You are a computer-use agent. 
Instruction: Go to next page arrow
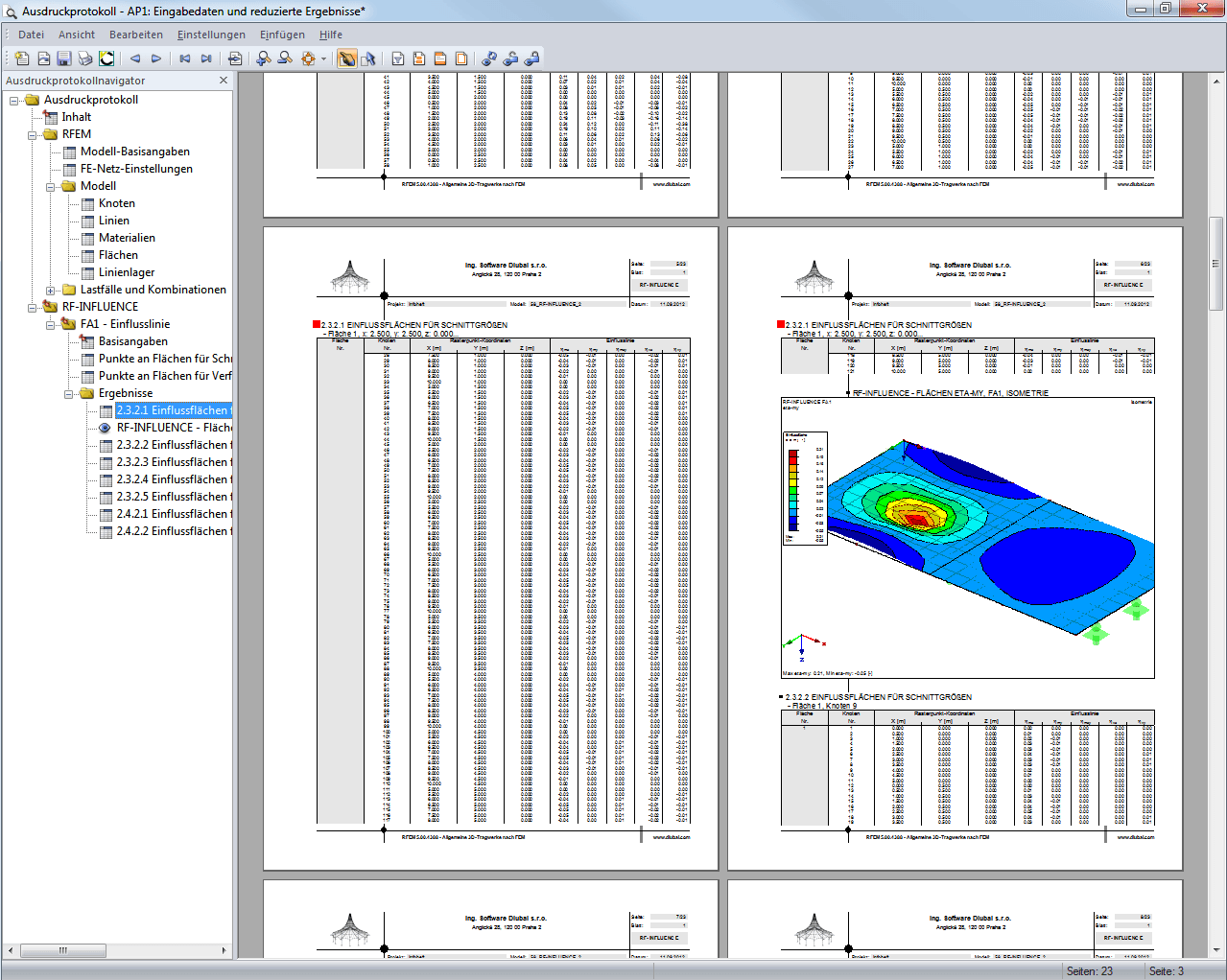coord(156,58)
